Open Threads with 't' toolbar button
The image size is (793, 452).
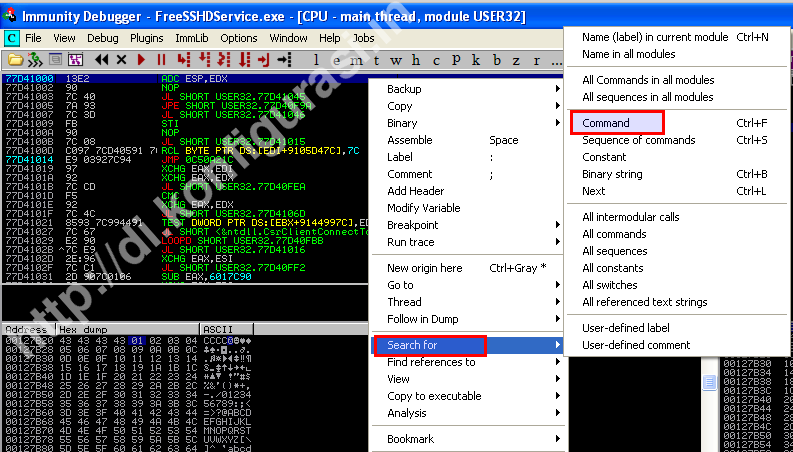click(376, 61)
